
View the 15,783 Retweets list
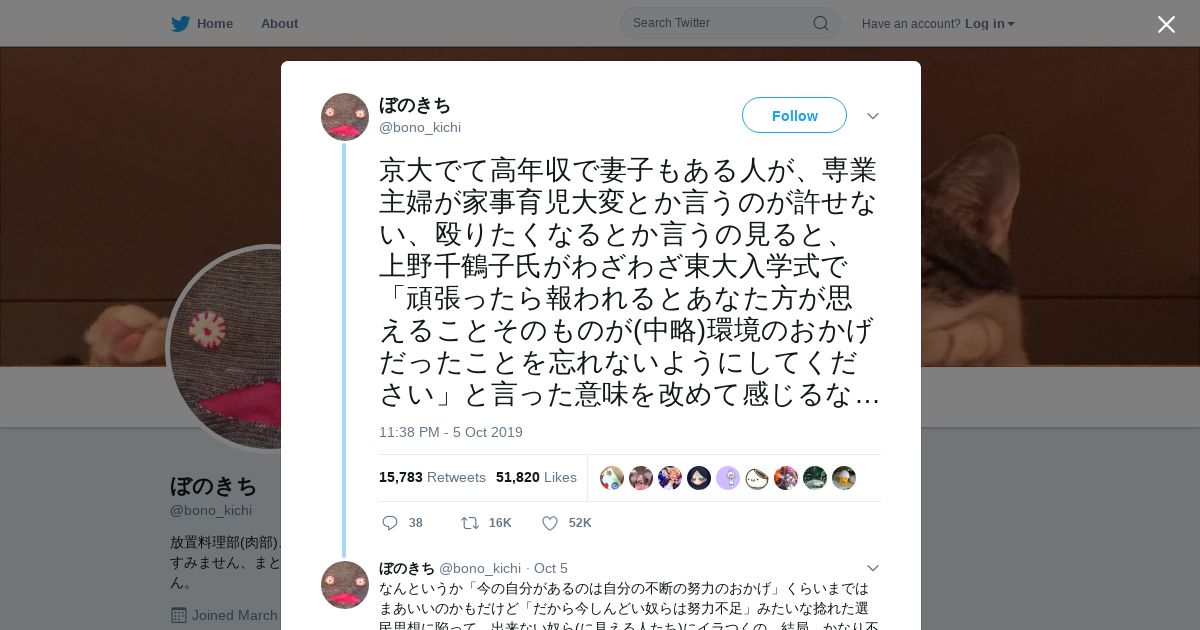[x=432, y=477]
